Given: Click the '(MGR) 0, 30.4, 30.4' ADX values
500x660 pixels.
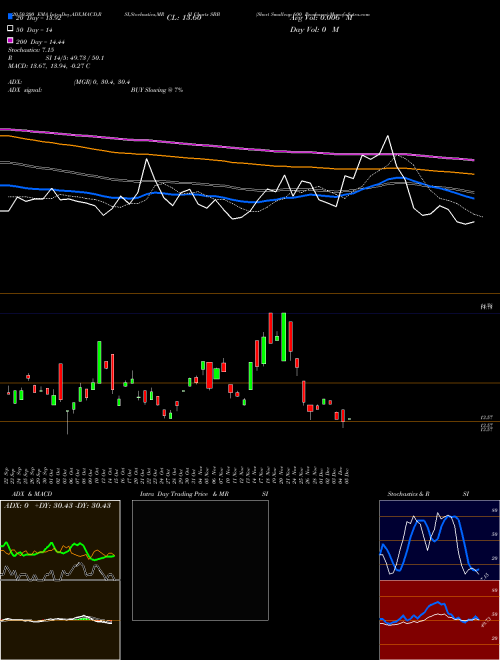Looking at the screenshot, I should (x=102, y=82).
